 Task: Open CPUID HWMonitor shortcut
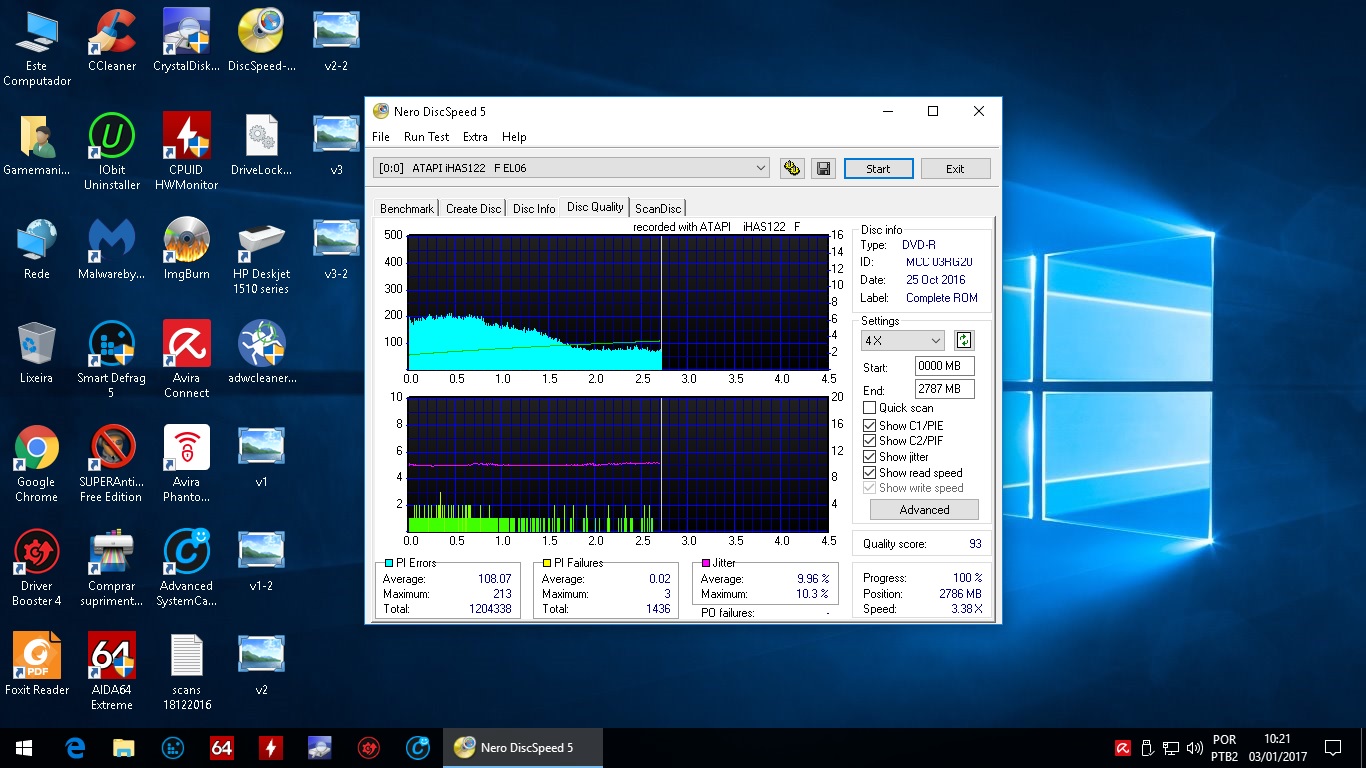[x=186, y=152]
